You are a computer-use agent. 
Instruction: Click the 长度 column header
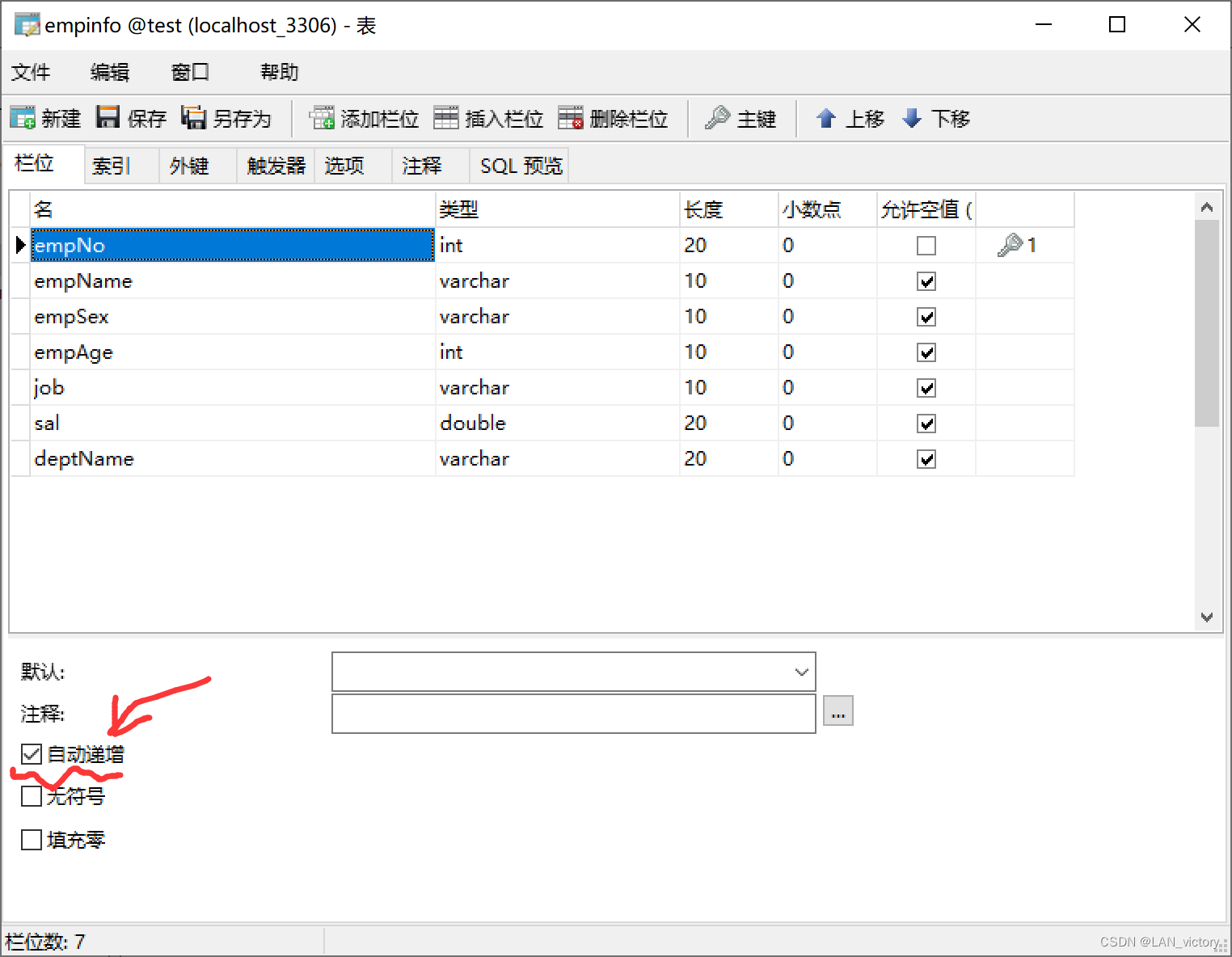[x=729, y=209]
